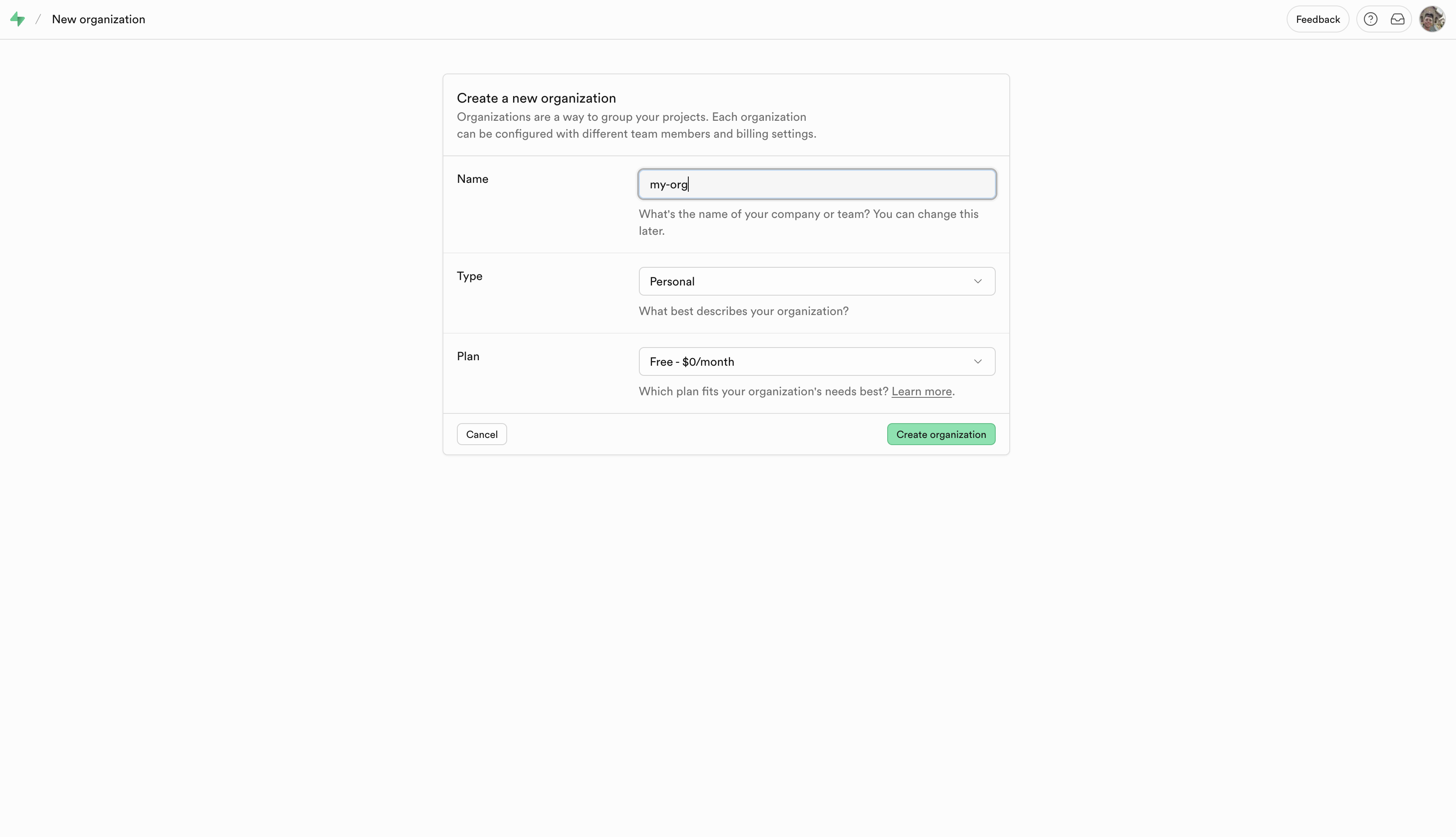This screenshot has height=837, width=1456.
Task: Click the Cancel button
Action: (x=482, y=434)
